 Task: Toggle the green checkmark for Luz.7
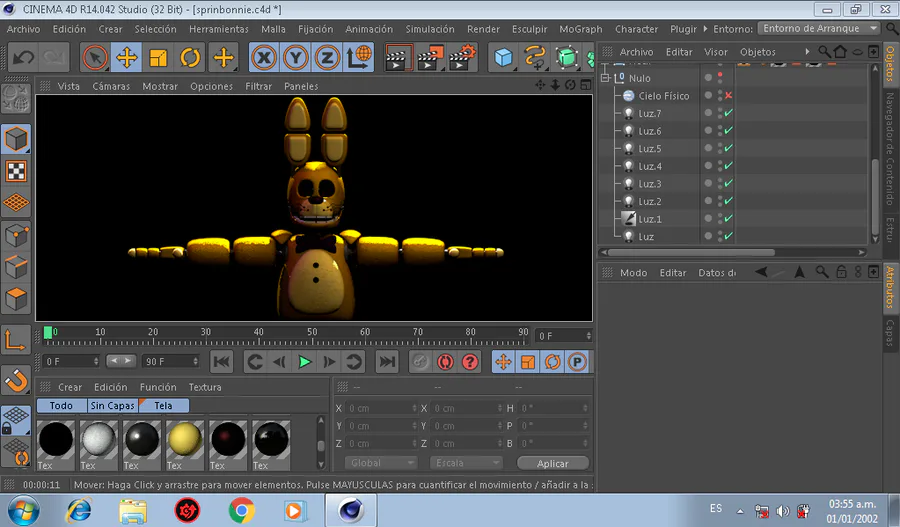click(729, 114)
